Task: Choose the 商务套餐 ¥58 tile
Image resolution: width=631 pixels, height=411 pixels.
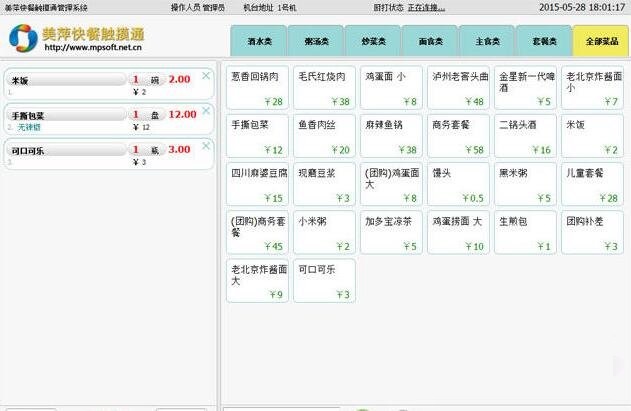Action: tap(459, 136)
